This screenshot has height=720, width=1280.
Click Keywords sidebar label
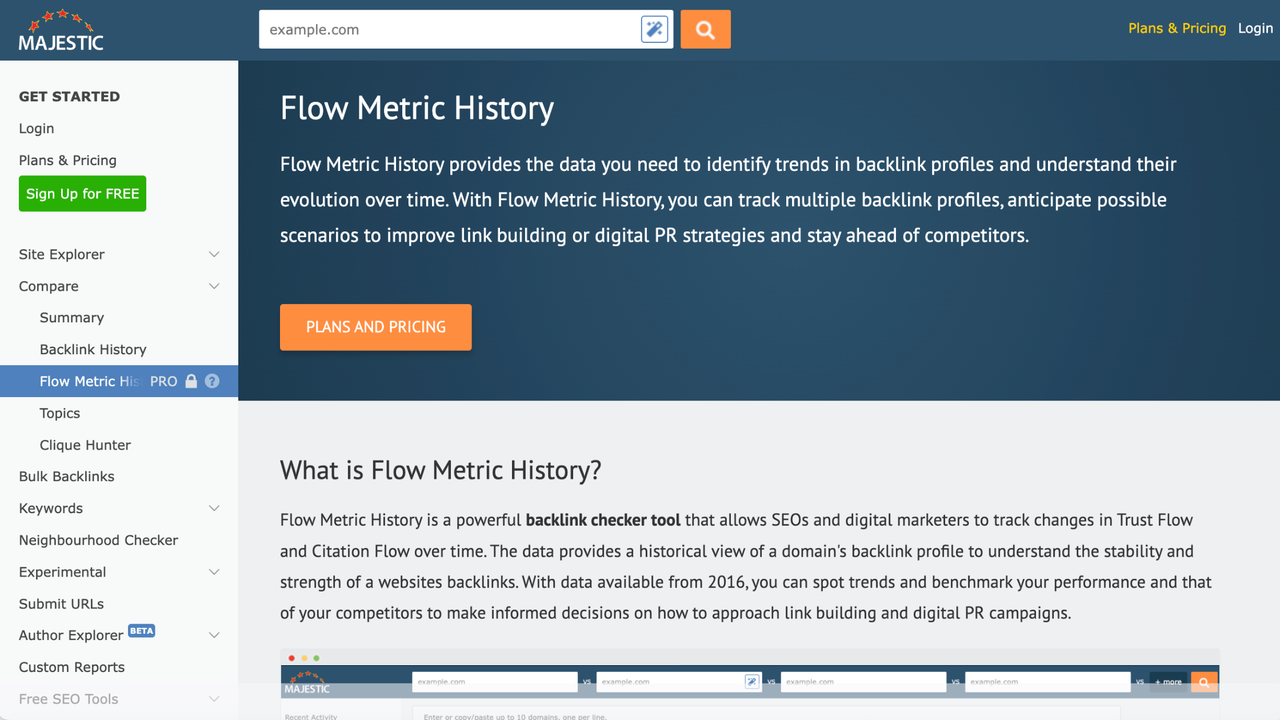coord(51,508)
